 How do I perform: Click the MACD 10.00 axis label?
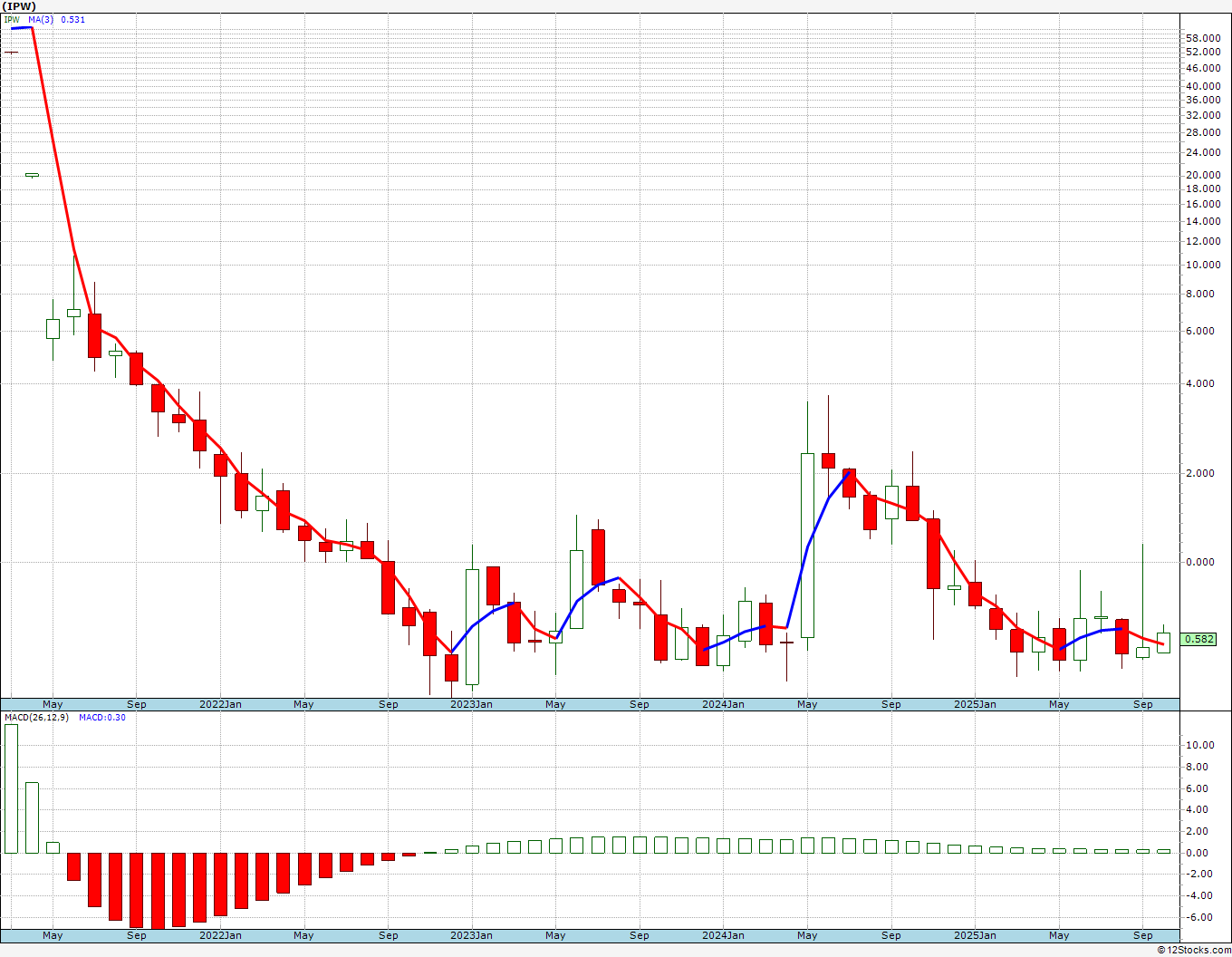pyautogui.click(x=1199, y=746)
